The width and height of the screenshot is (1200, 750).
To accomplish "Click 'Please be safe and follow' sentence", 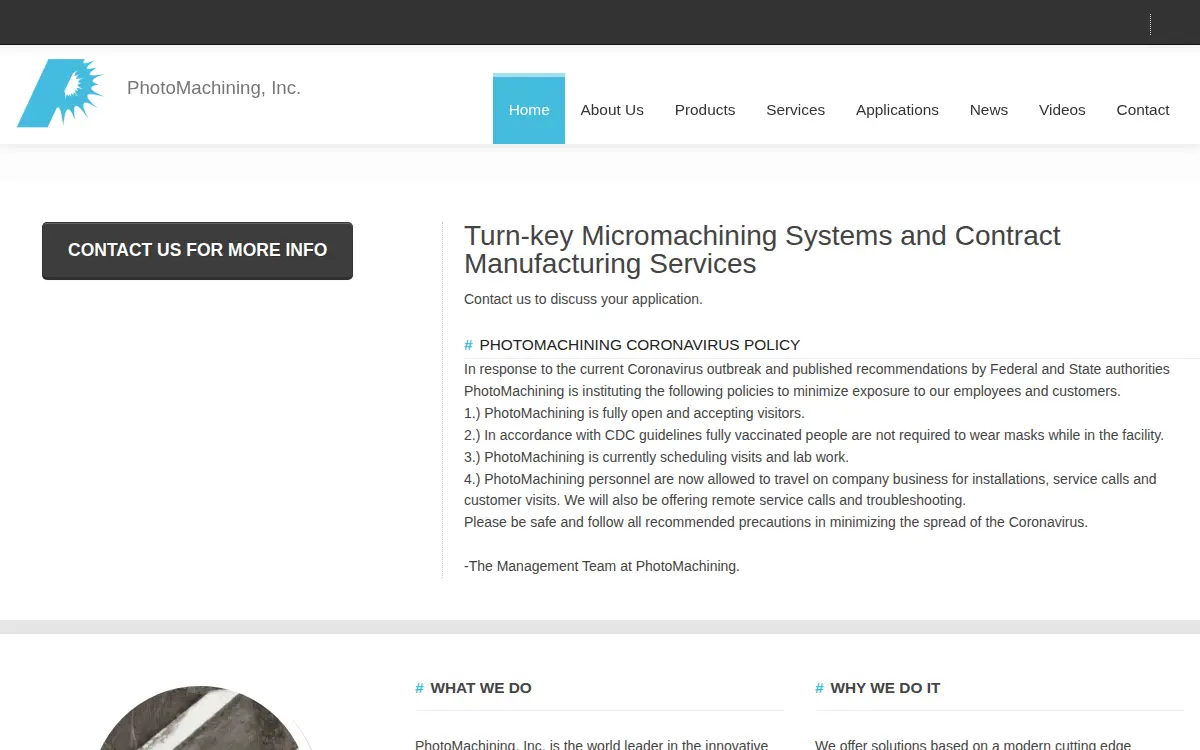I will pyautogui.click(x=776, y=522).
